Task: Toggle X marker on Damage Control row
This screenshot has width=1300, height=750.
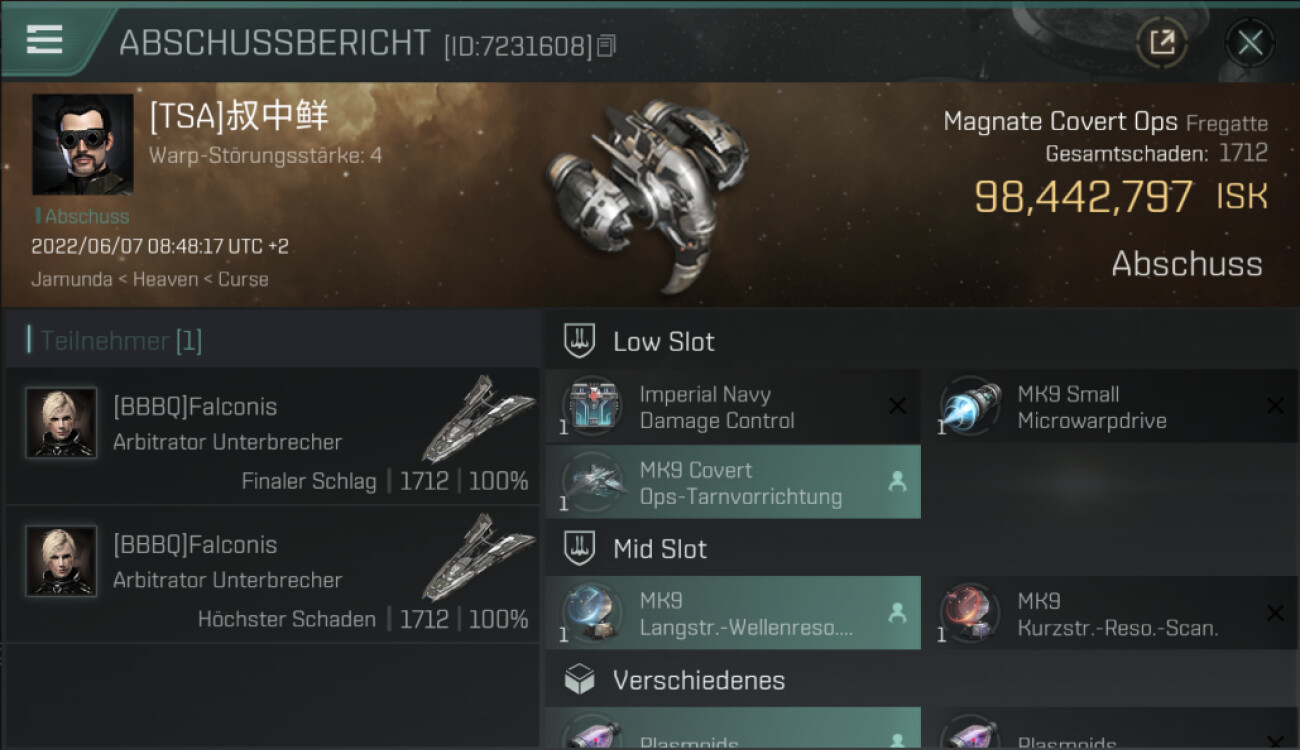Action: point(897,406)
